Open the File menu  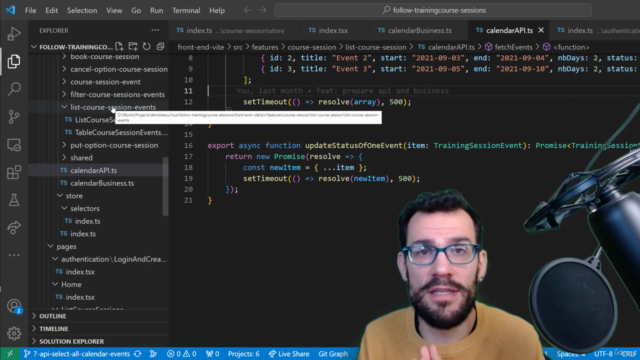pos(31,10)
